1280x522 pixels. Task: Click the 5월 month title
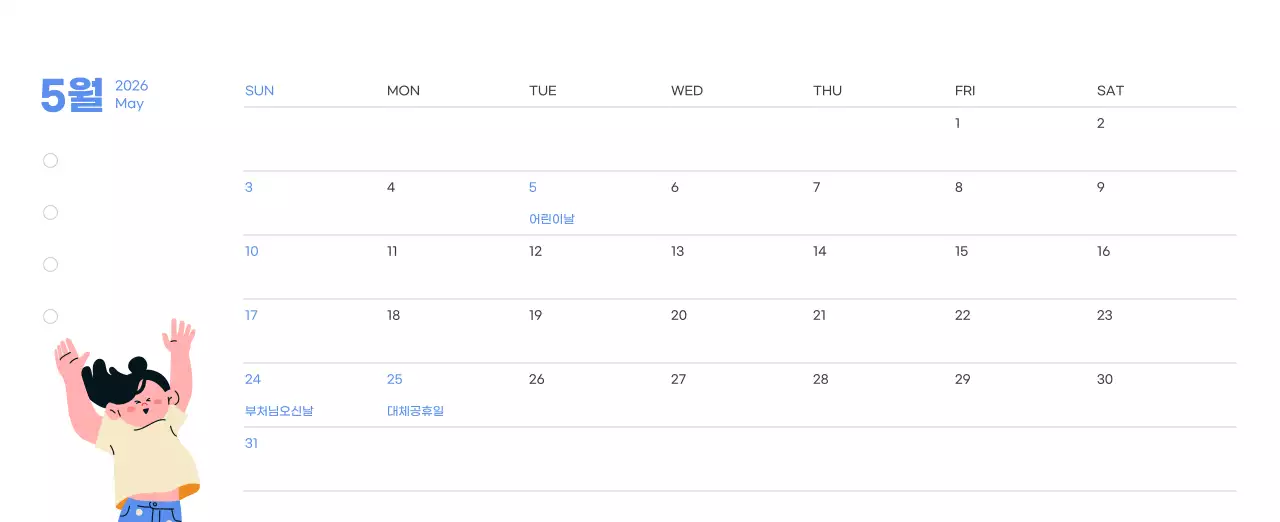pos(72,95)
